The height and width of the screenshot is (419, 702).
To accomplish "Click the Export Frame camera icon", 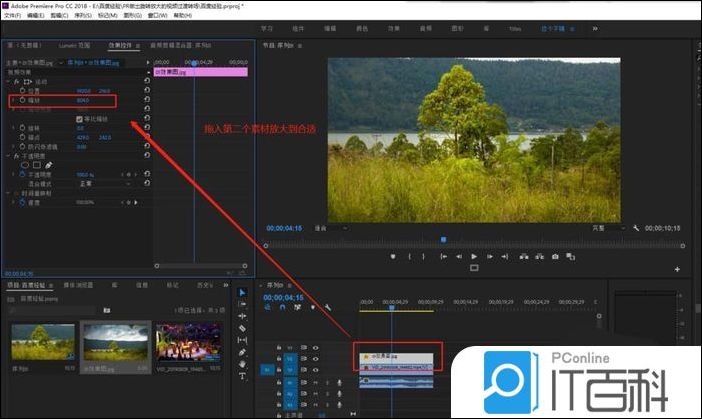I will [555, 257].
